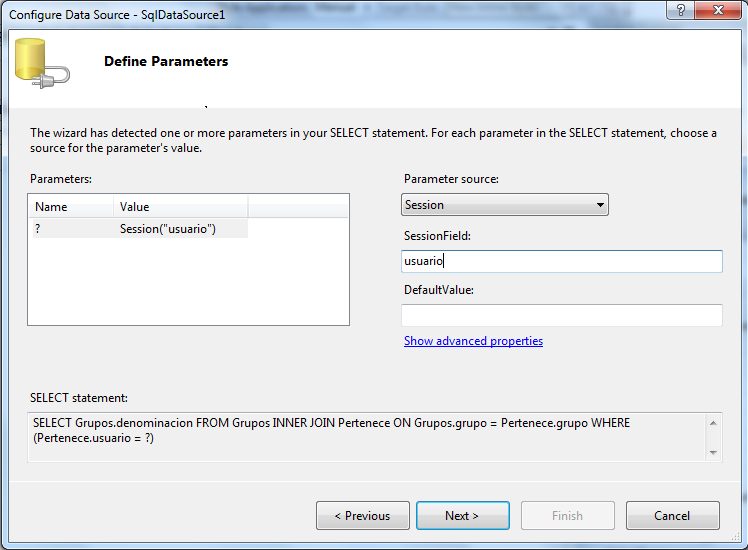Open Show advanced properties link
Screen dimensions: 748x550
tap(473, 341)
